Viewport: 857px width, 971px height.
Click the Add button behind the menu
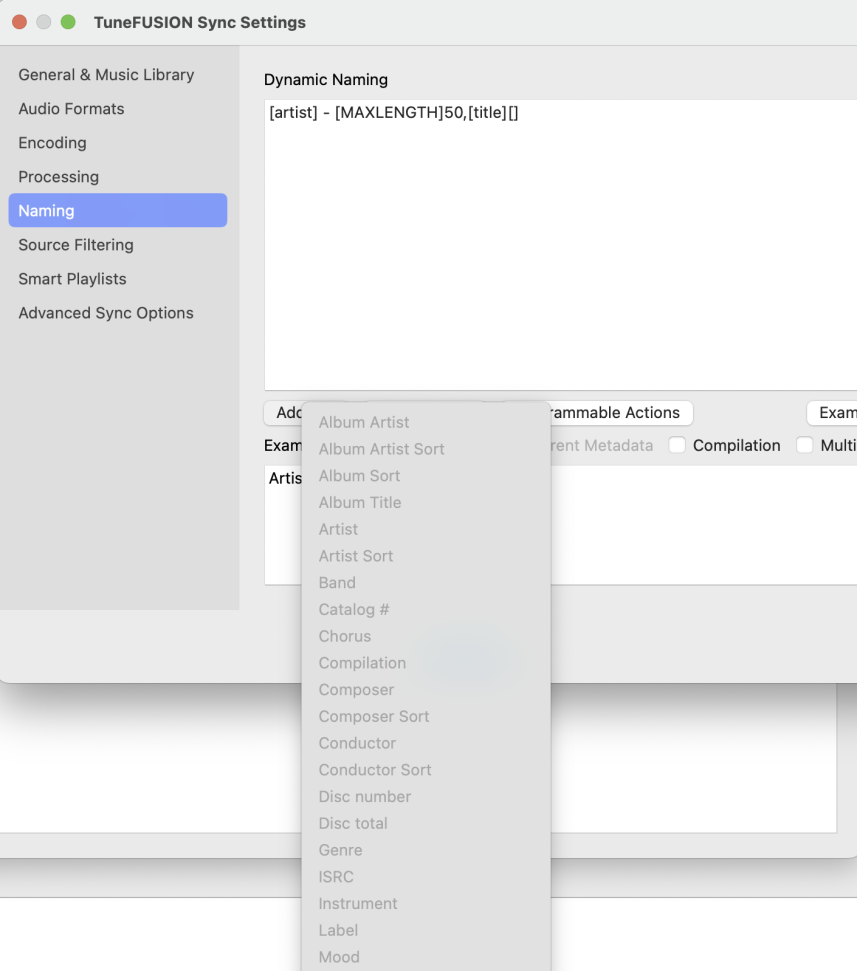click(284, 413)
